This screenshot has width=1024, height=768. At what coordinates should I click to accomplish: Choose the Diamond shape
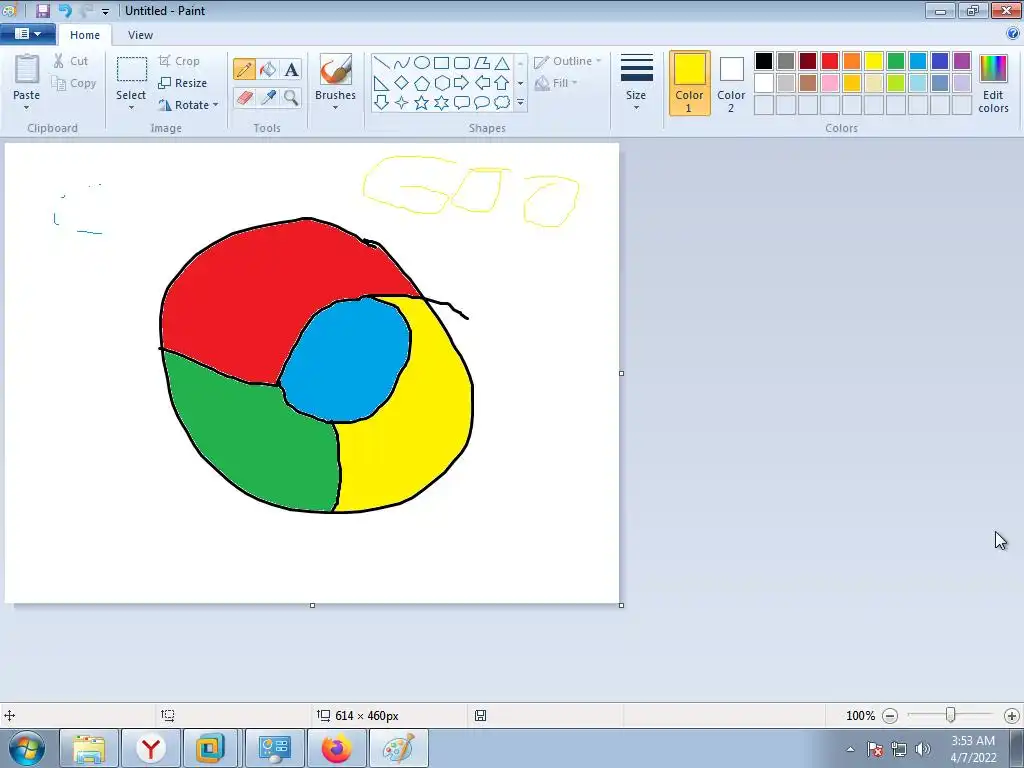point(402,83)
